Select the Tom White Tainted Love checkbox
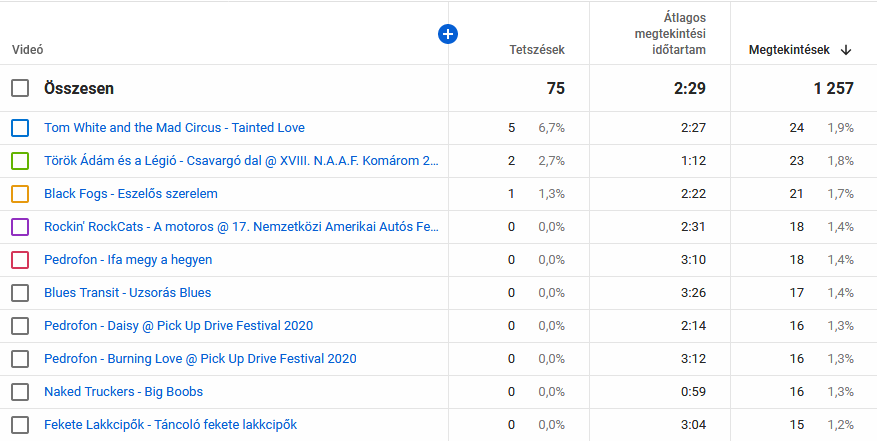Viewport: 877px width, 441px height. (x=20, y=128)
